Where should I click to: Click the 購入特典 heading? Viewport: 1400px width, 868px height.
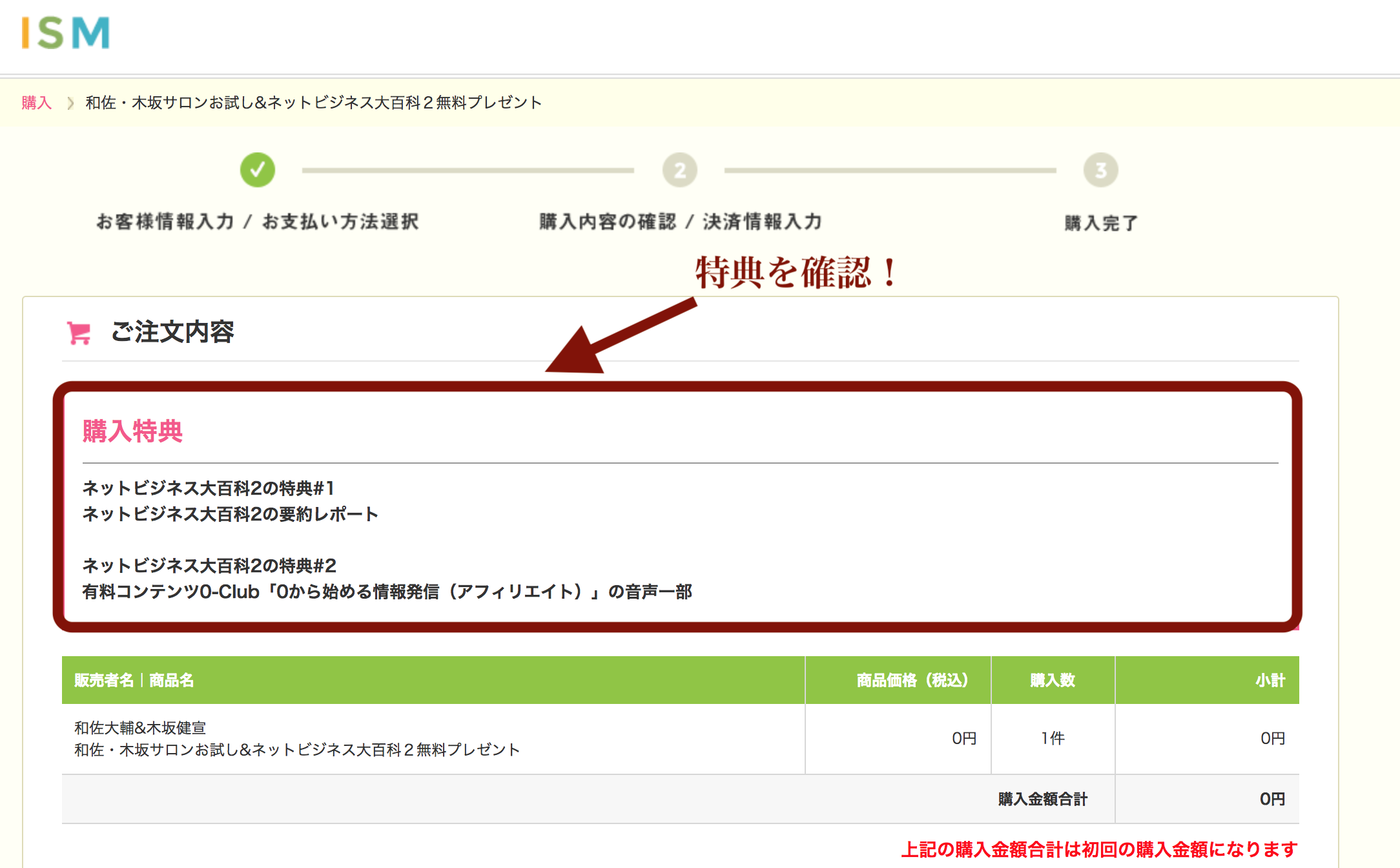(x=132, y=431)
